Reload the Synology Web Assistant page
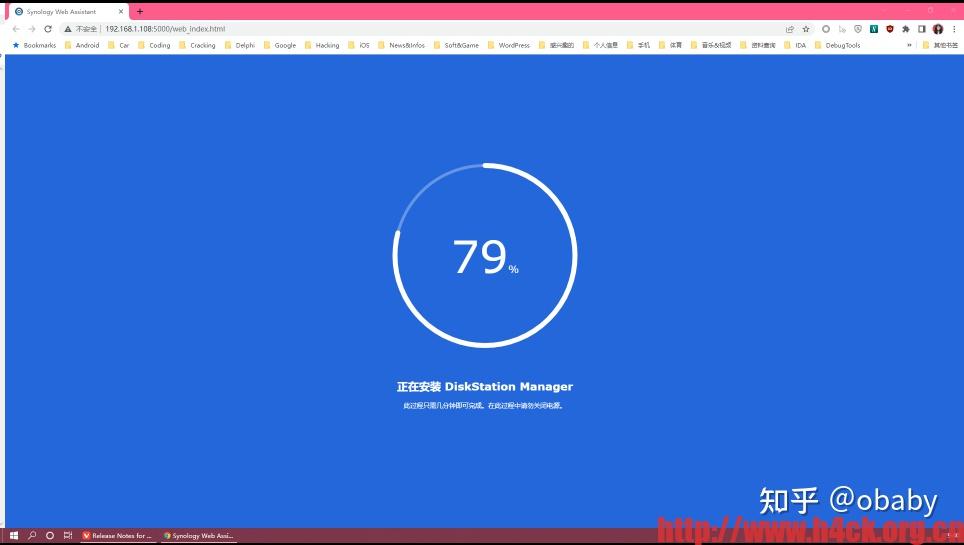The image size is (964, 545). click(x=48, y=29)
